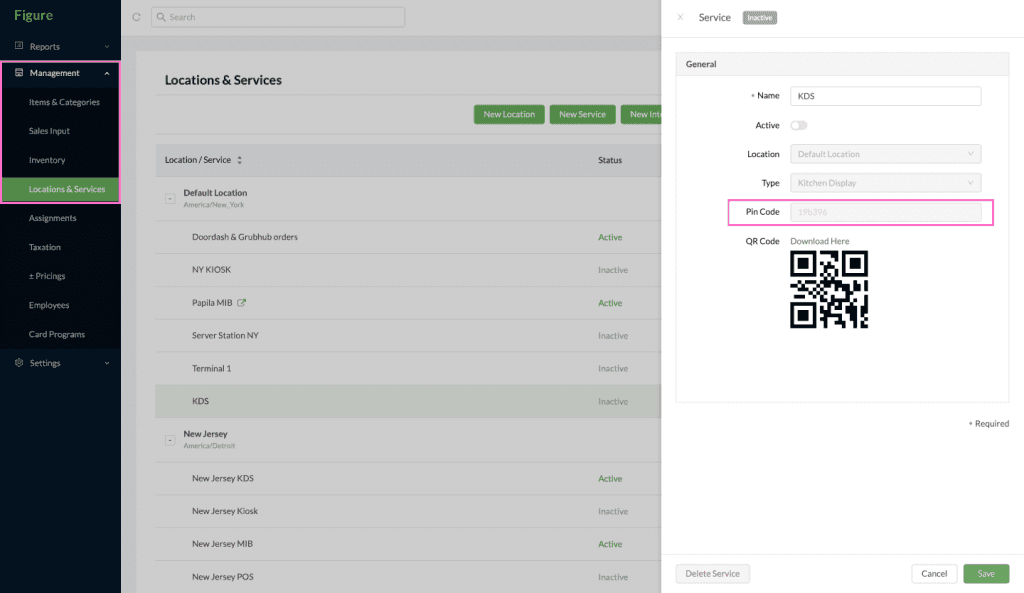Open Items & Categories menu item
The width and height of the screenshot is (1024, 593).
[64, 102]
